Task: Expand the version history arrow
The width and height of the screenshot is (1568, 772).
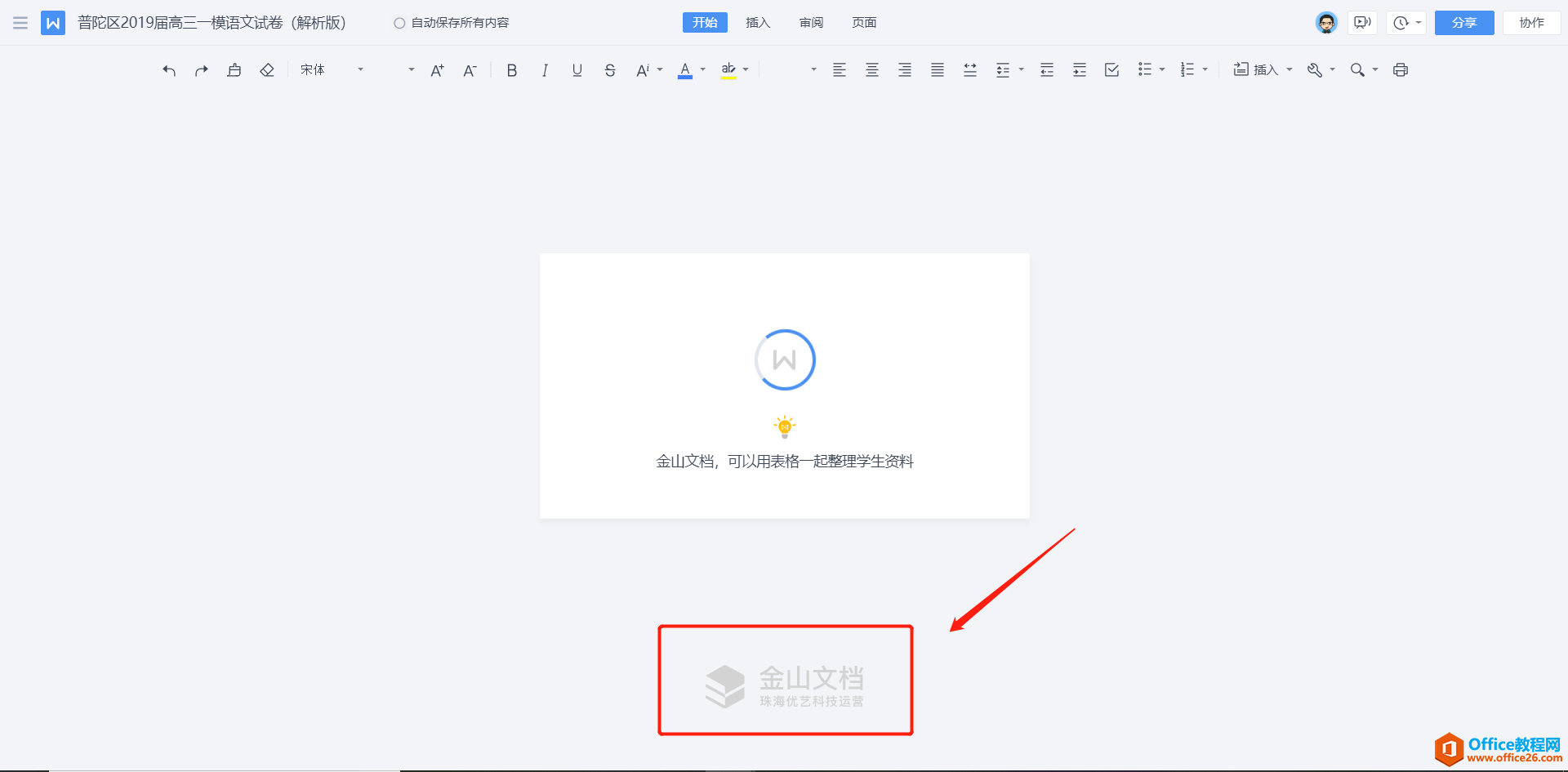Action: pos(1419,23)
